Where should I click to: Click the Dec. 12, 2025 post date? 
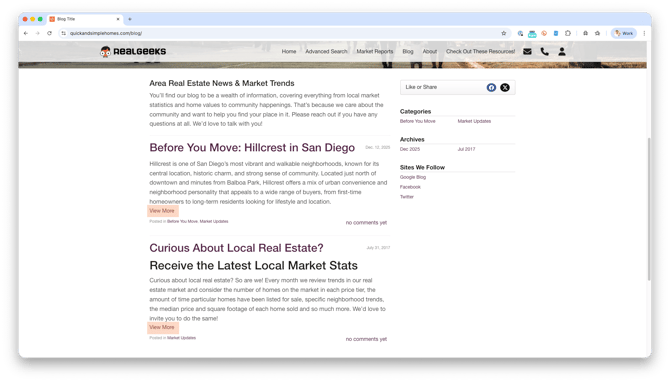click(x=378, y=147)
